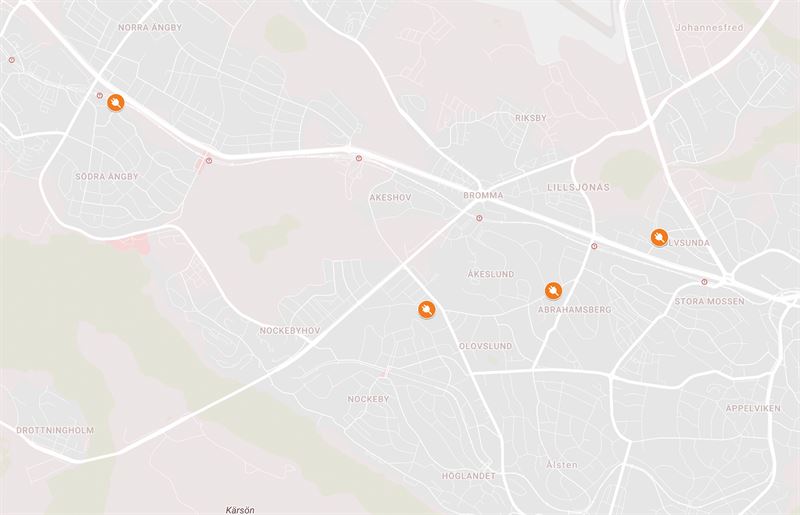Select the metro icon above Stora Mossen
Viewport: 800px width, 515px height.
(705, 282)
